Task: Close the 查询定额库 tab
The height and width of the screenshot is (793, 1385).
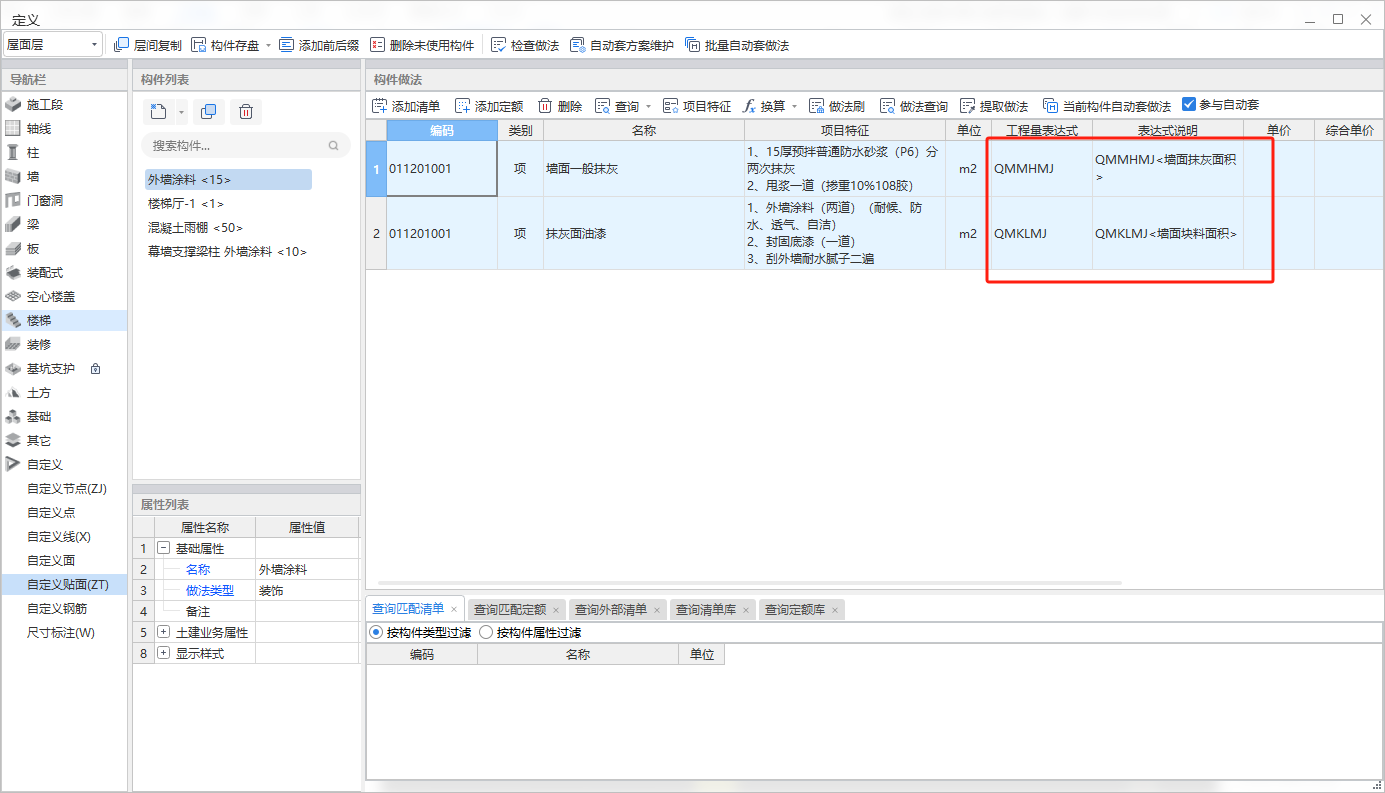Action: [x=835, y=609]
